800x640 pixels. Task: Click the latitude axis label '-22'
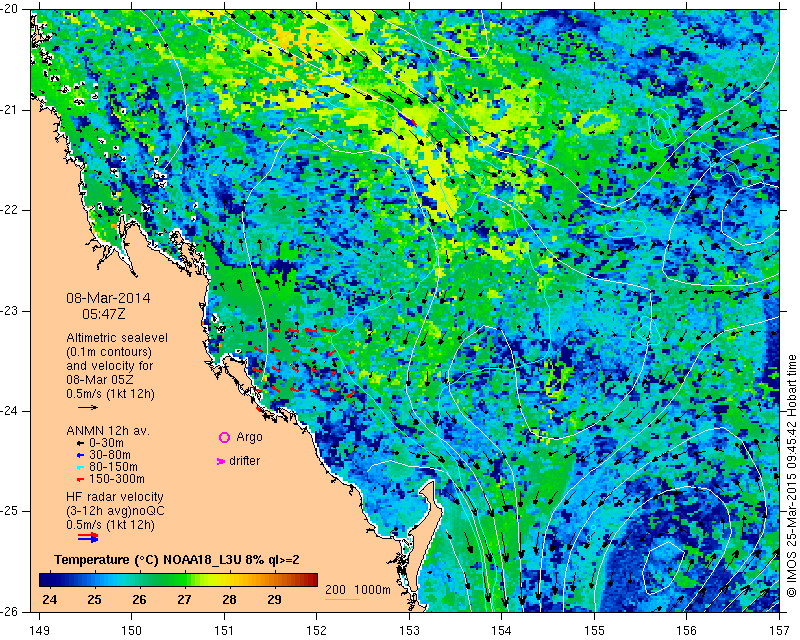11,211
